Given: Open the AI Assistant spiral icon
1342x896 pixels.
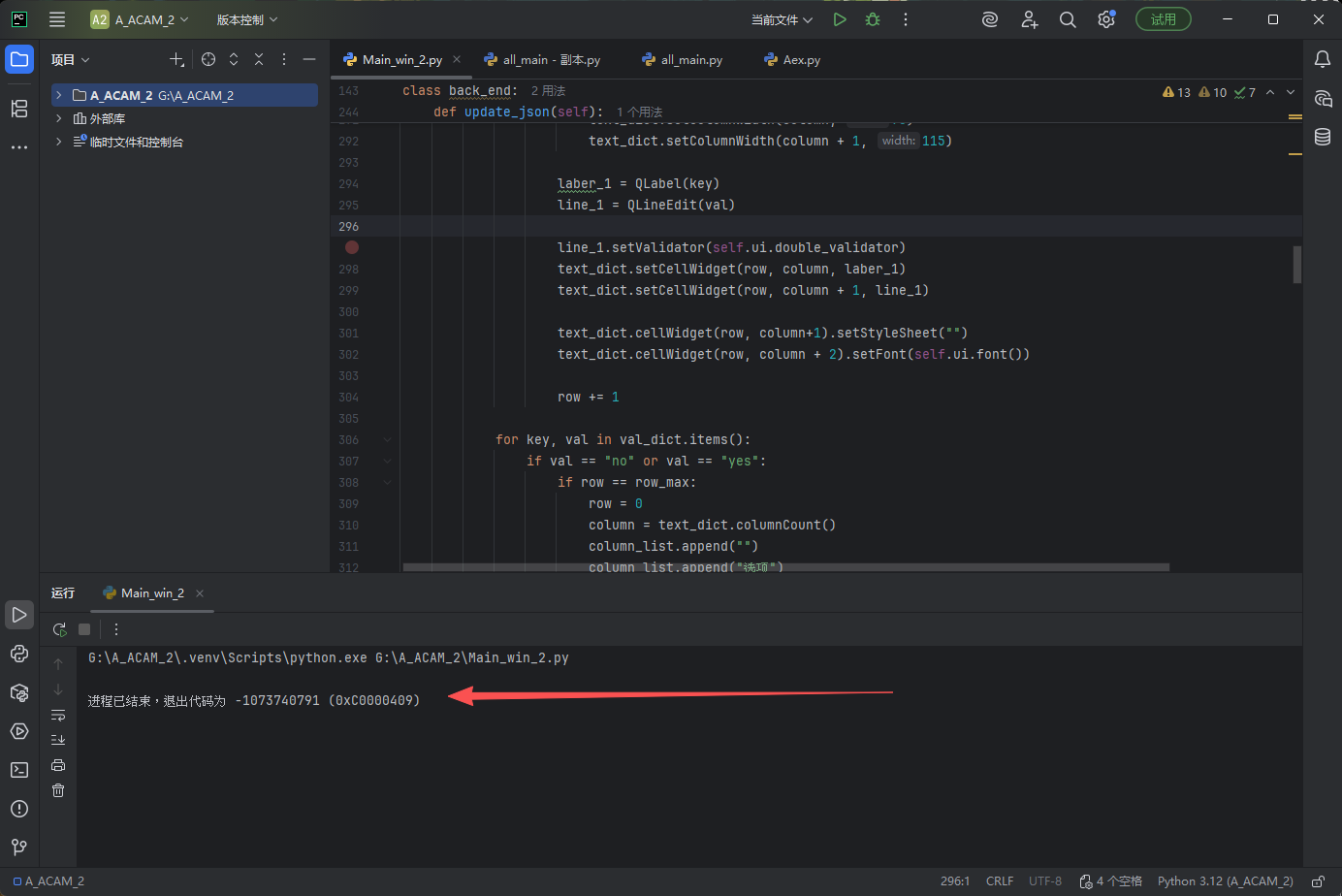Looking at the screenshot, I should pos(989,18).
